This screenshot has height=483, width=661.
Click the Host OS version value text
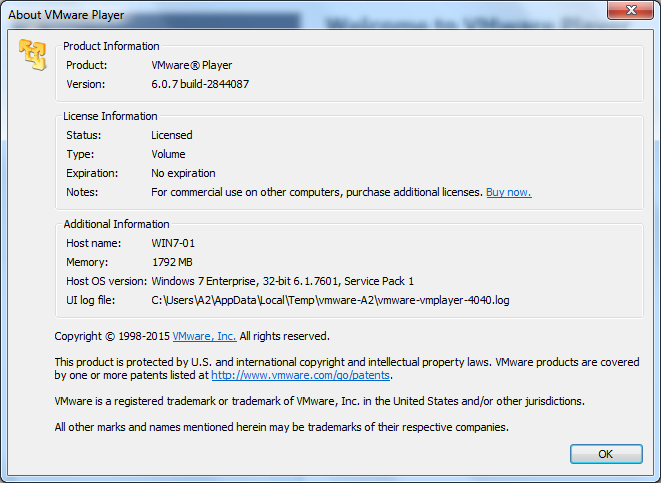tap(282, 281)
